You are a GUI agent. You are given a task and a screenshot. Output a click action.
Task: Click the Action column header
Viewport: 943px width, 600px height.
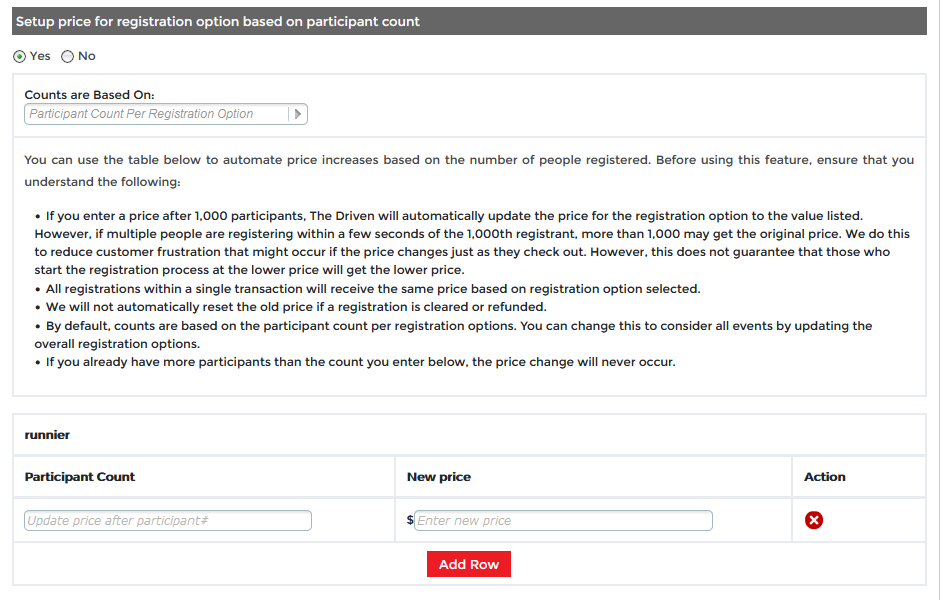click(825, 477)
